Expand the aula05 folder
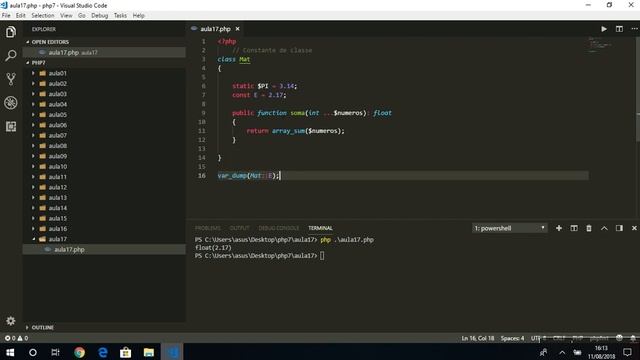The width and height of the screenshot is (640, 360). click(58, 115)
